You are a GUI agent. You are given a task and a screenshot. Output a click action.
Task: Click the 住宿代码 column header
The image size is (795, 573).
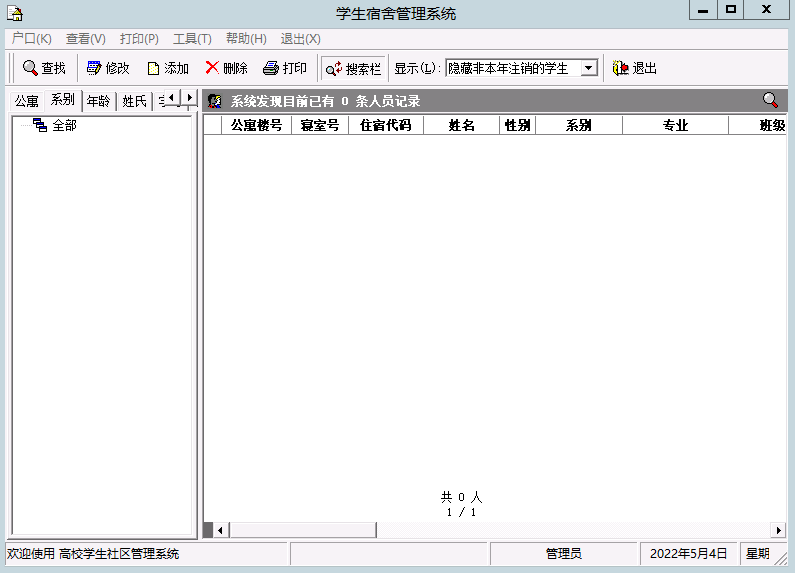(386, 125)
